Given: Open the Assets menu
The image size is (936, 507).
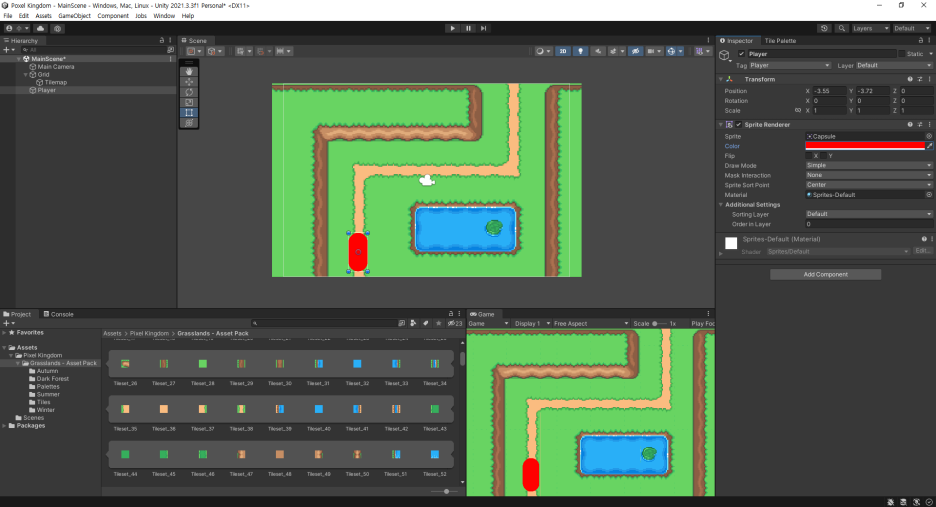Looking at the screenshot, I should pos(44,16).
